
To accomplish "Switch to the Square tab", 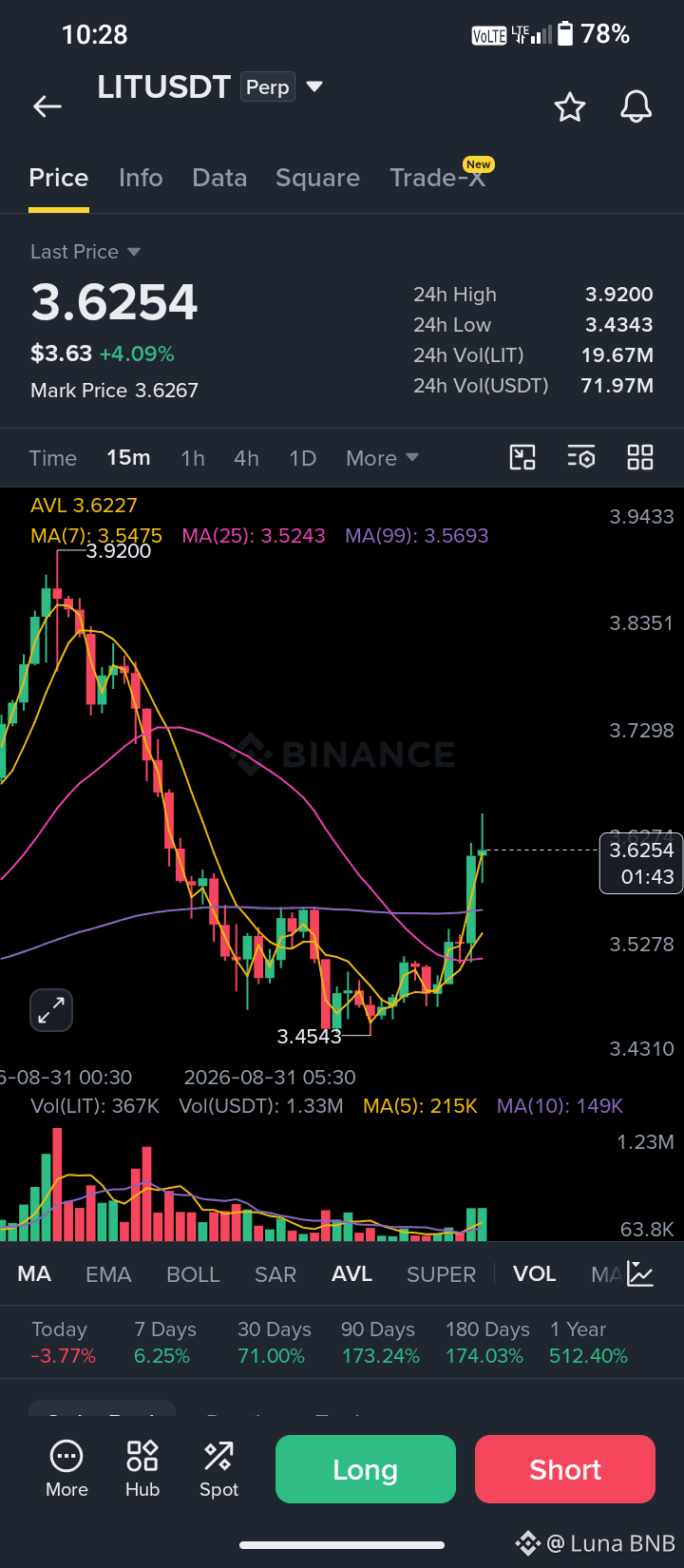I will coord(317,178).
